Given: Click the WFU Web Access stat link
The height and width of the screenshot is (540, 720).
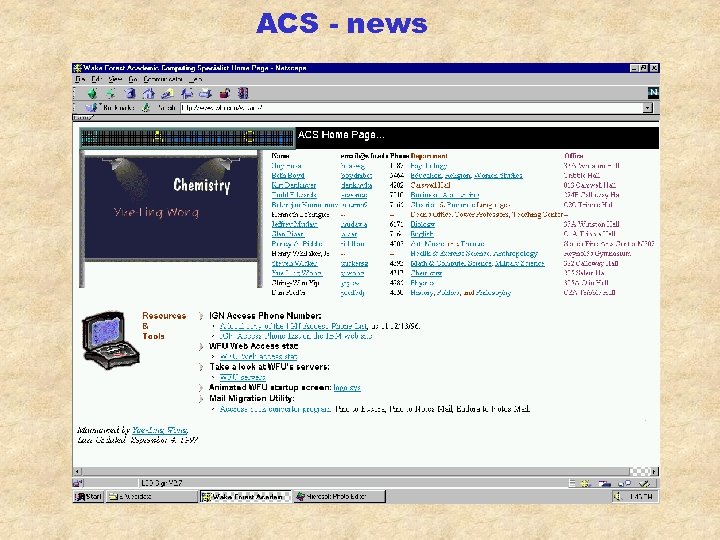Looking at the screenshot, I should click(x=259, y=356).
